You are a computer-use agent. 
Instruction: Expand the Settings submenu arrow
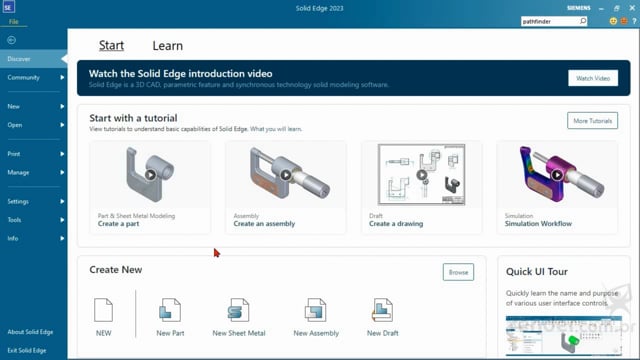(x=62, y=201)
